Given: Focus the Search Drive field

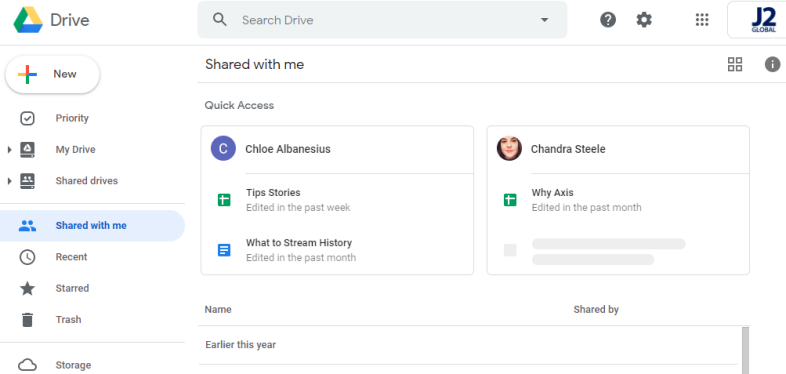Looking at the screenshot, I should (382, 20).
